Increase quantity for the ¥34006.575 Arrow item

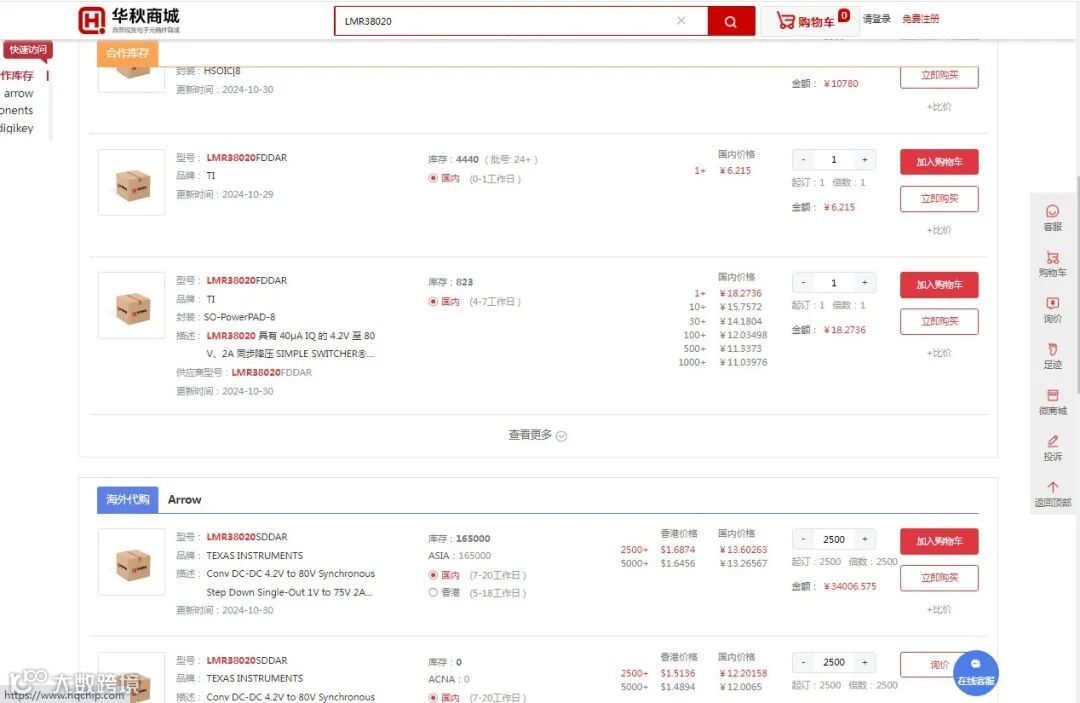(865, 539)
